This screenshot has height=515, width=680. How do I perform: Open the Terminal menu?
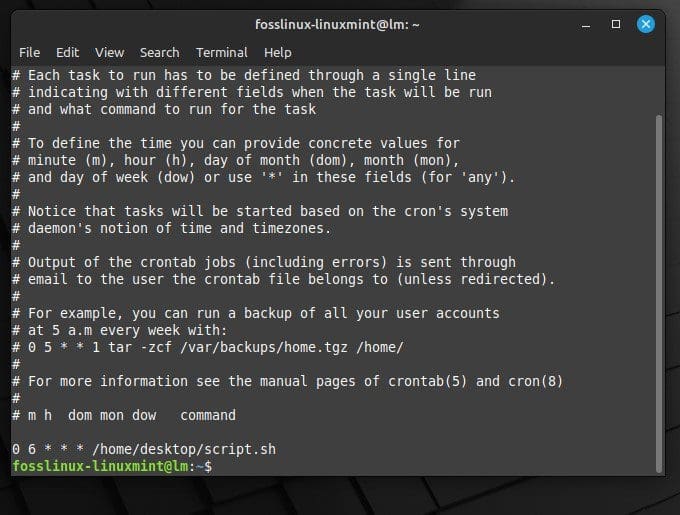click(x=222, y=52)
